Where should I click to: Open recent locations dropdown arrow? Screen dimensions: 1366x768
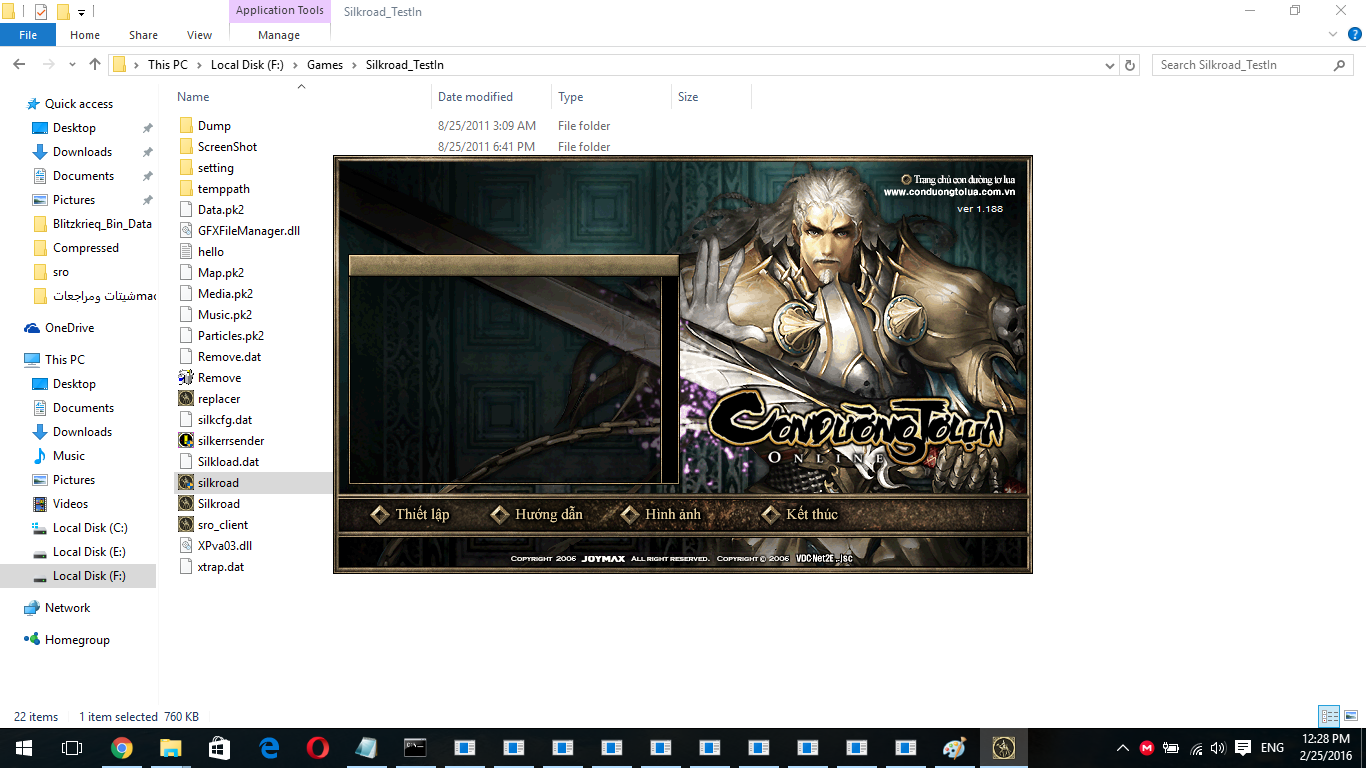pyautogui.click(x=73, y=65)
